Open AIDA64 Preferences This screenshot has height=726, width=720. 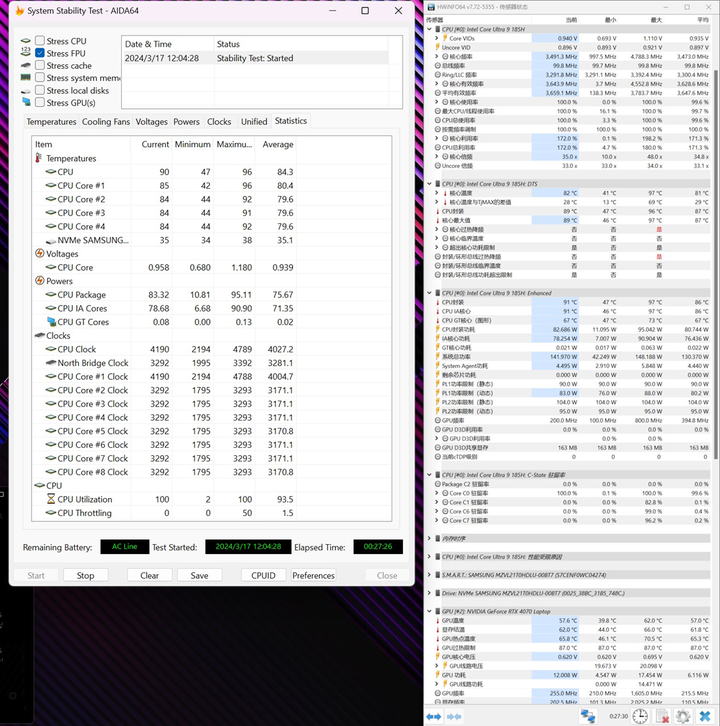click(313, 576)
